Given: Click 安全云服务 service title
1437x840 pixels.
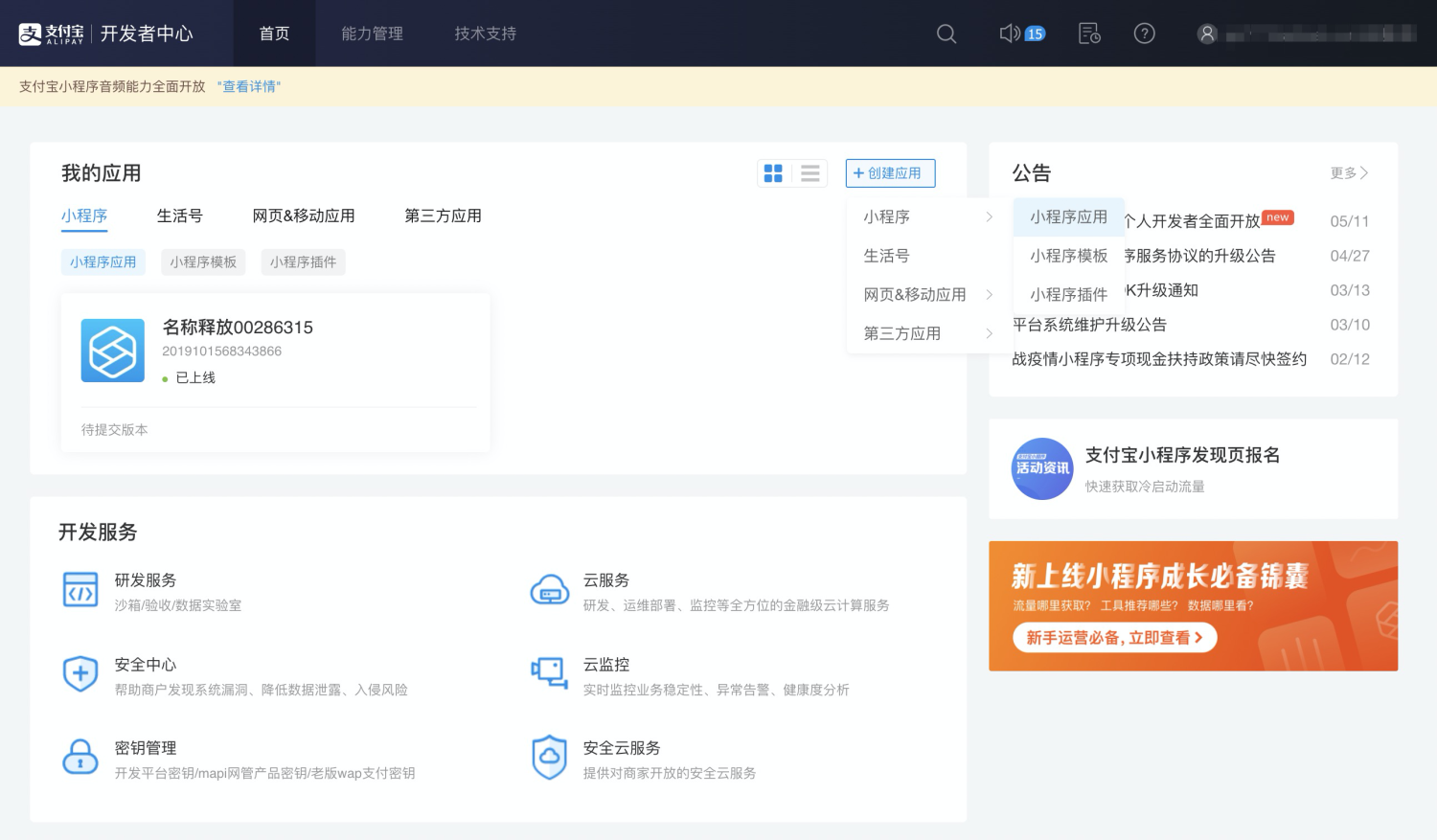Looking at the screenshot, I should tap(622, 748).
